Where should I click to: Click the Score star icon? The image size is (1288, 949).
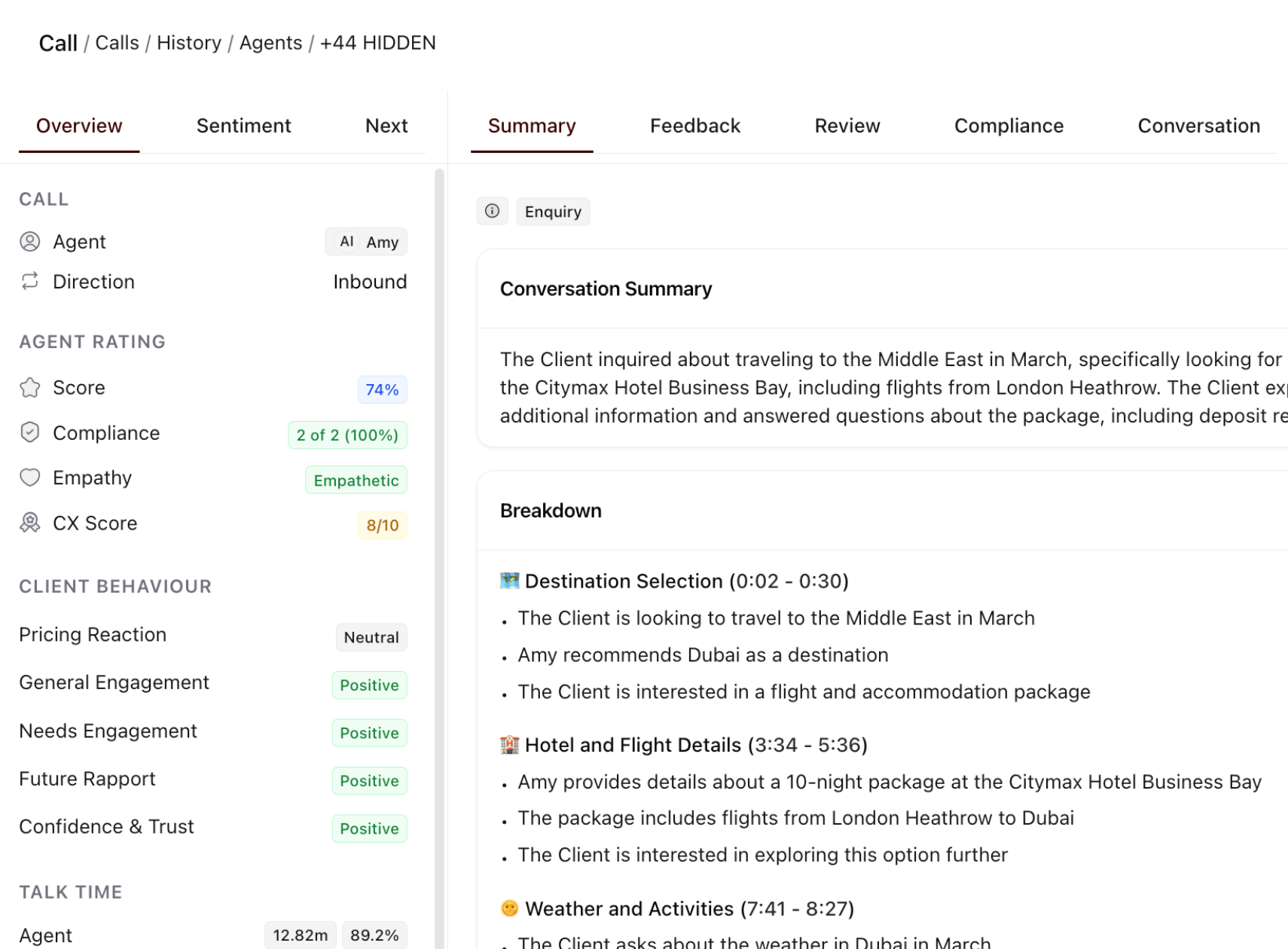(x=29, y=388)
